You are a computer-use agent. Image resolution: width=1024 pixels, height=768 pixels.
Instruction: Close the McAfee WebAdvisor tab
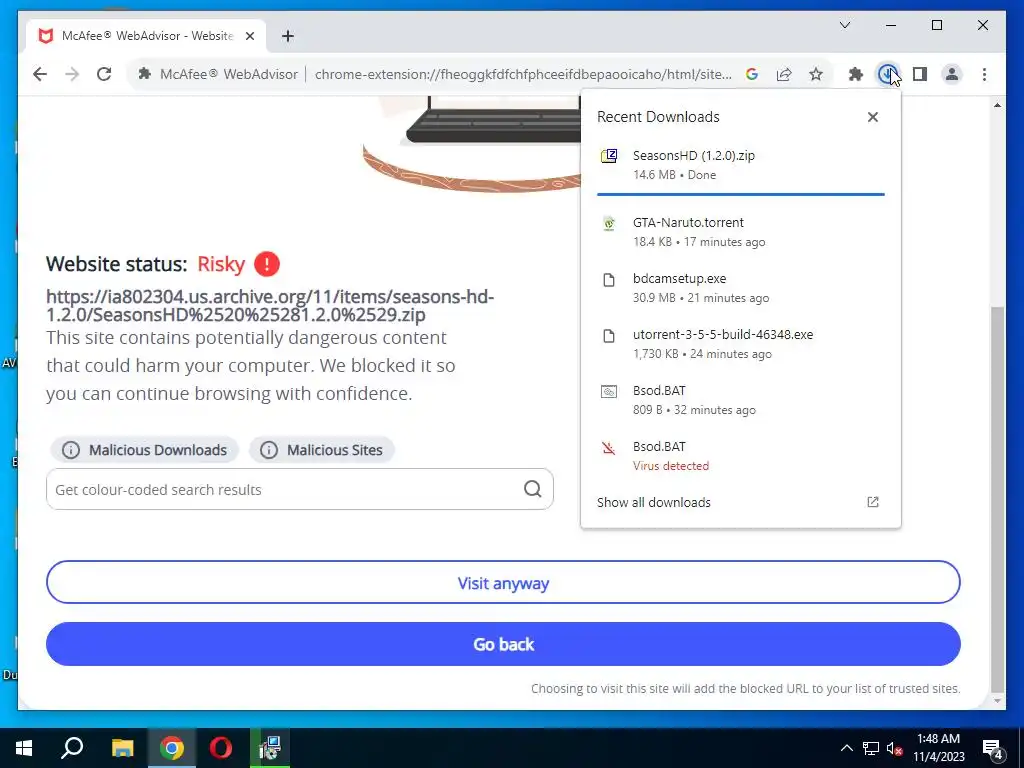[249, 36]
